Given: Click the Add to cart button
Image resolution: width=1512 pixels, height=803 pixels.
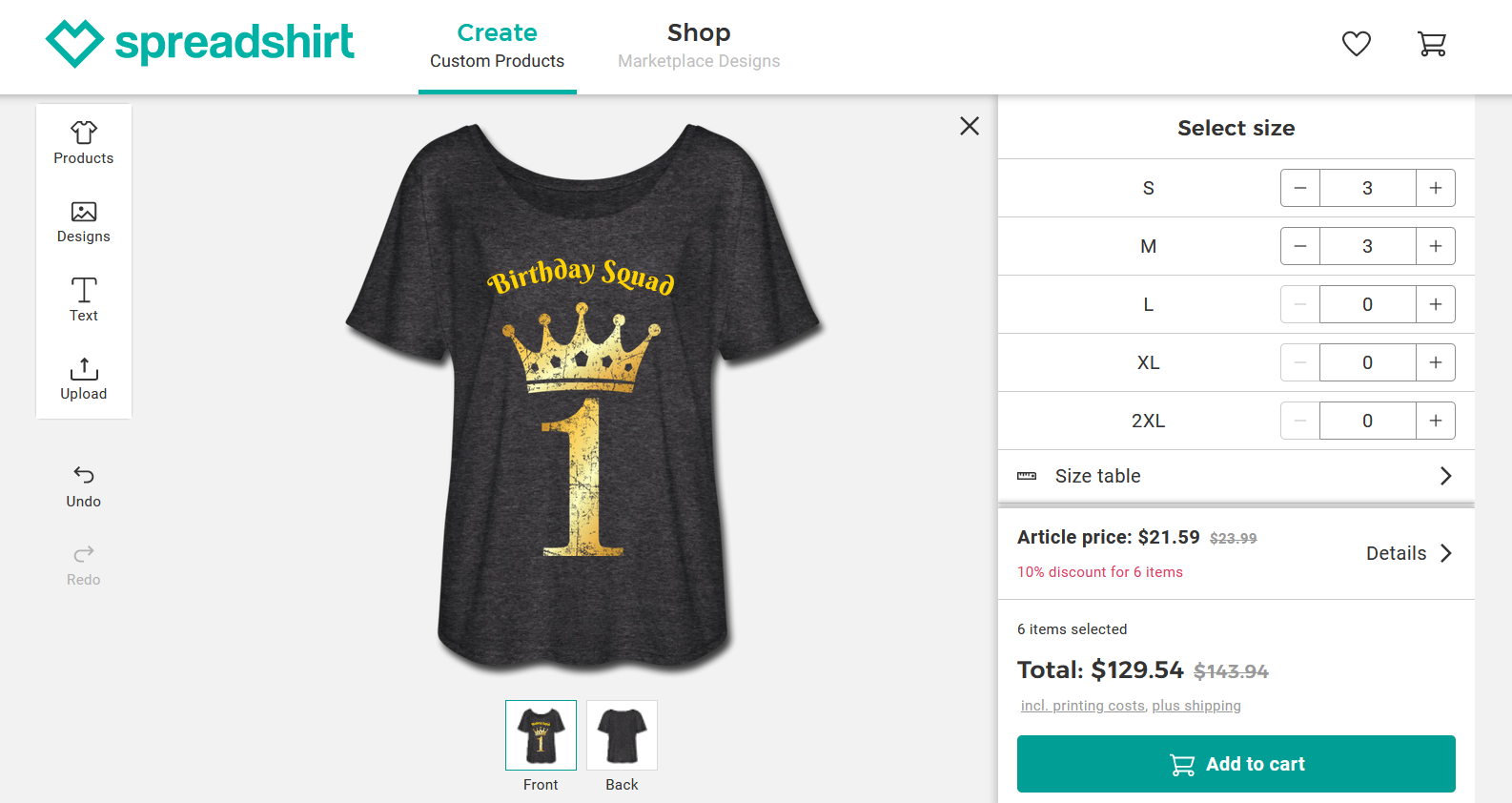Looking at the screenshot, I should [x=1236, y=764].
